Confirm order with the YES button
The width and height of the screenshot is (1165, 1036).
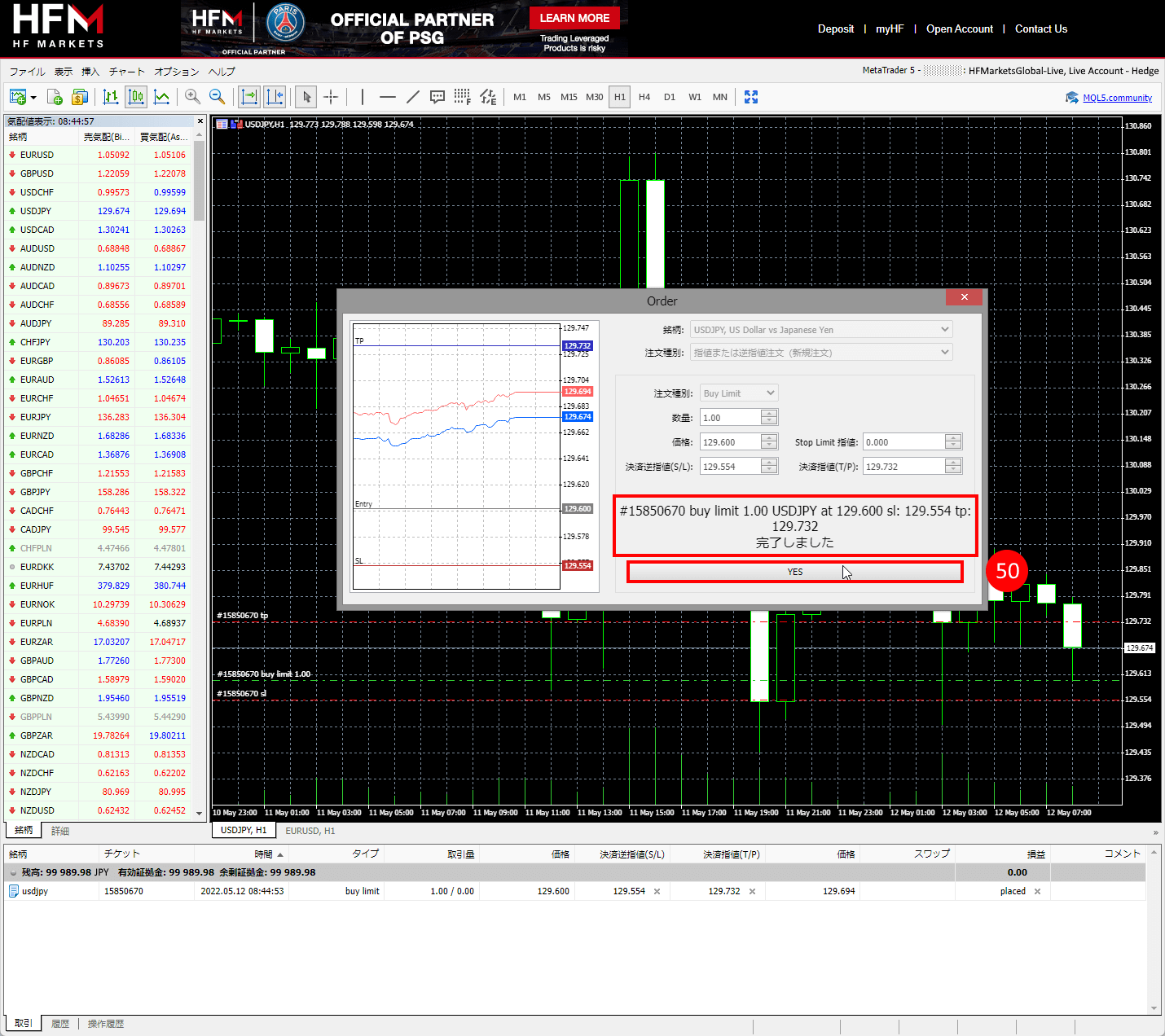coord(794,572)
